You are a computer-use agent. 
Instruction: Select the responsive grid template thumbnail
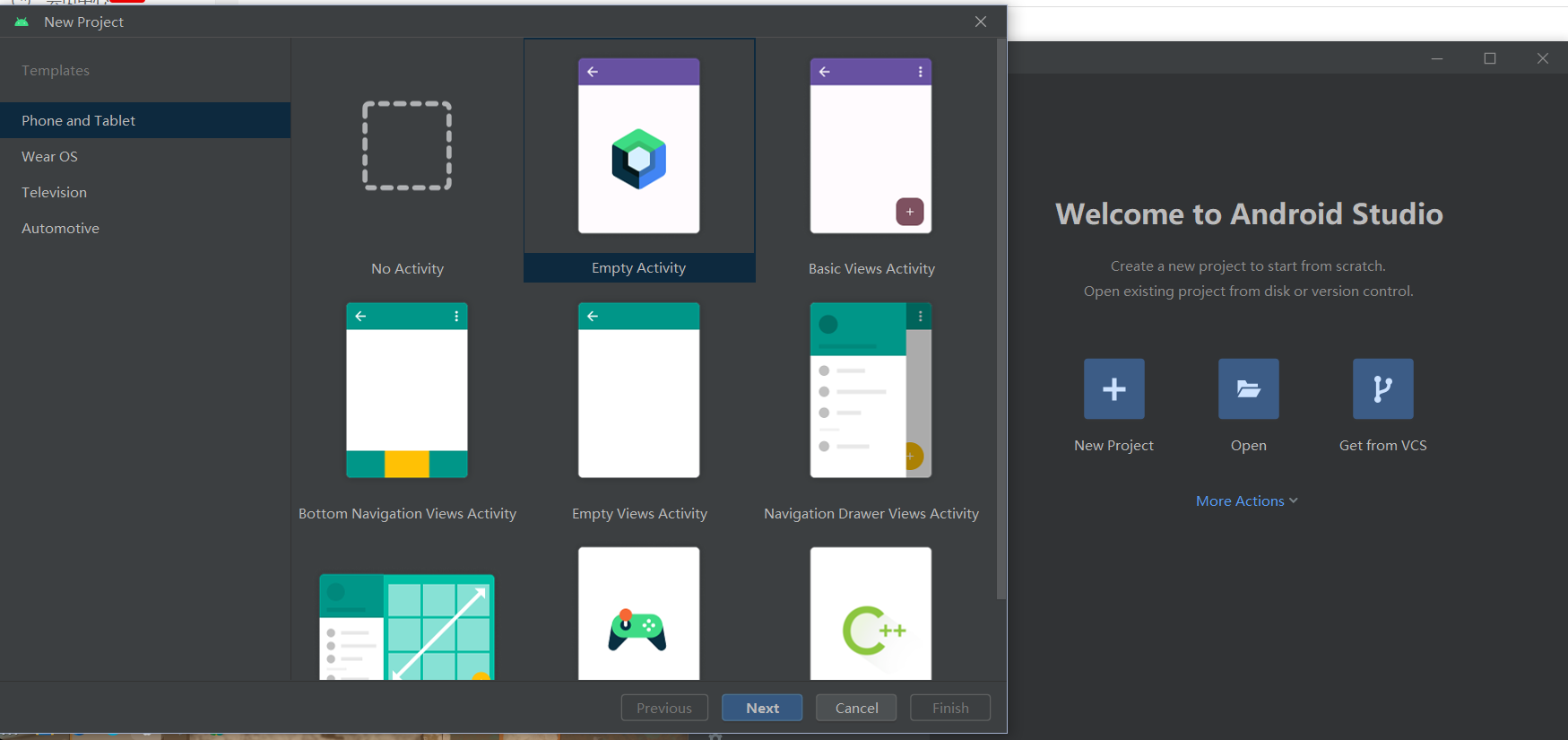[407, 626]
